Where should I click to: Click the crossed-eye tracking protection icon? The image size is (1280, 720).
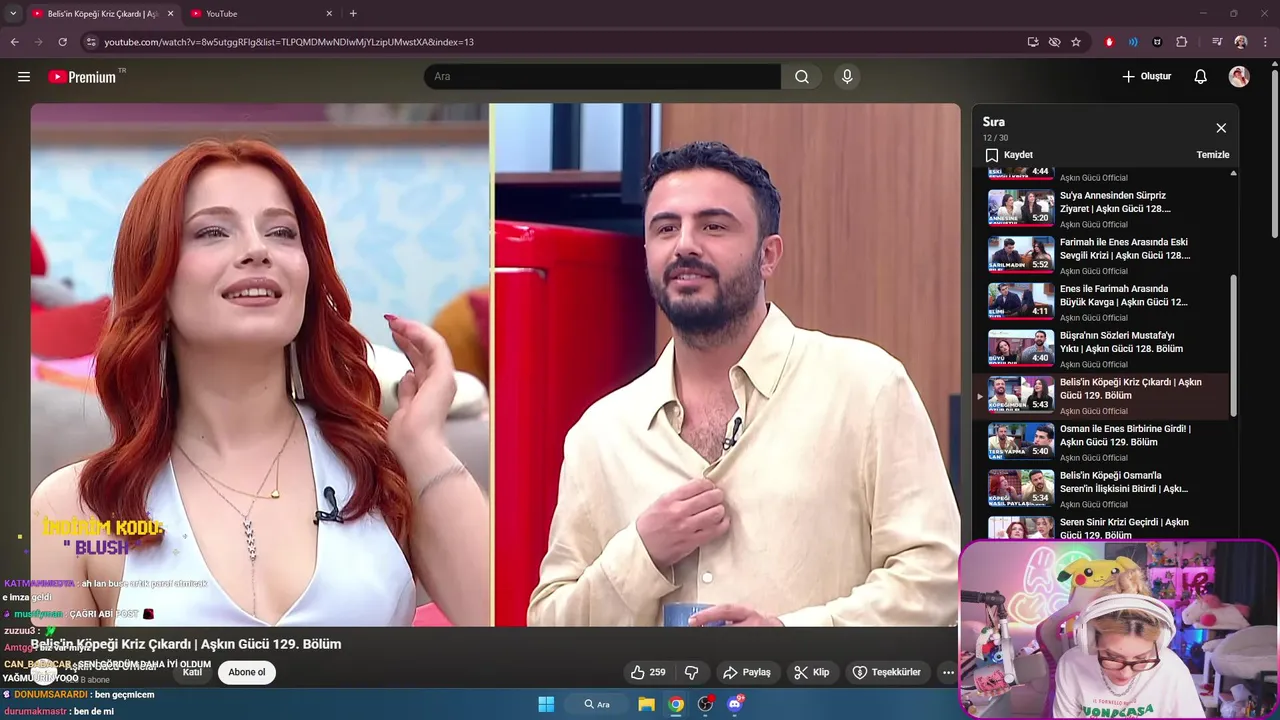[1054, 42]
